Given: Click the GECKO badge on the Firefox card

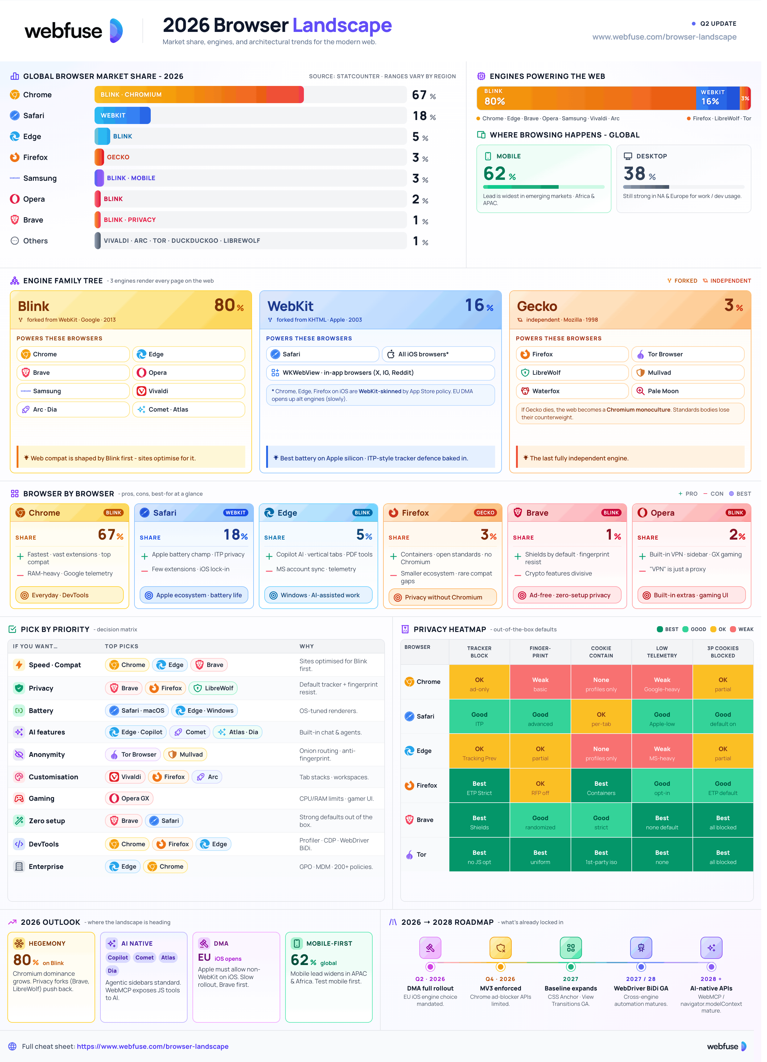Looking at the screenshot, I should click(x=485, y=513).
